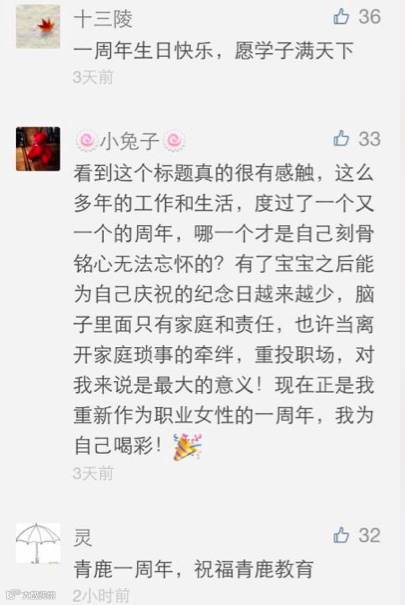Open 小兔子's red flower avatar

click(x=38, y=149)
